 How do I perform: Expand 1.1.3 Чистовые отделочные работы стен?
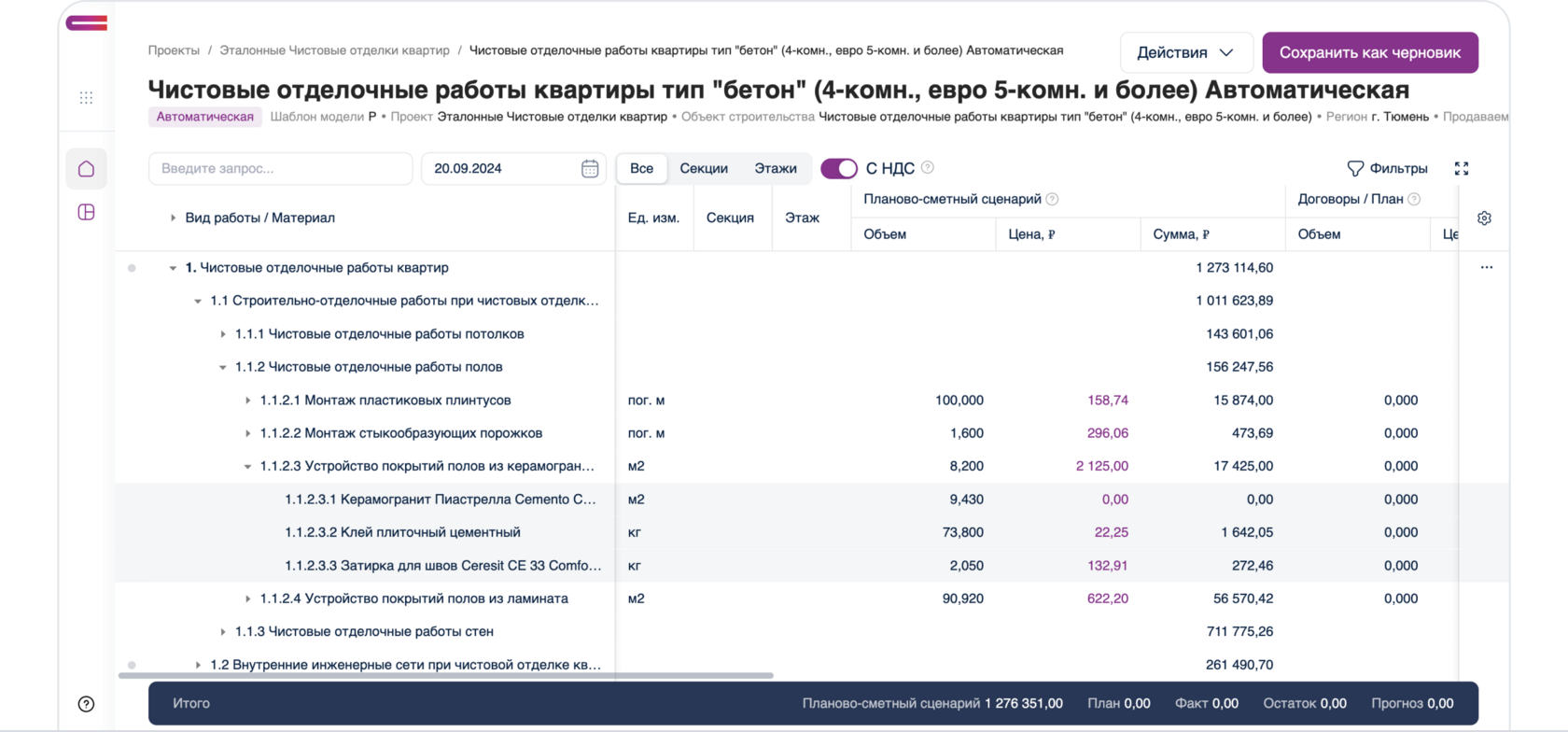coord(223,632)
